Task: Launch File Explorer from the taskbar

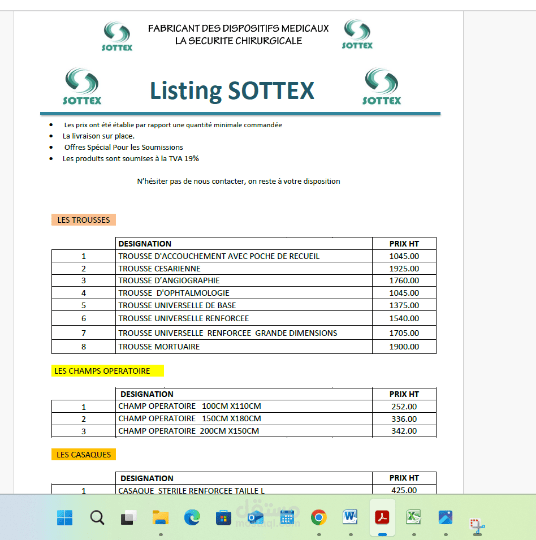Action: click(x=161, y=517)
